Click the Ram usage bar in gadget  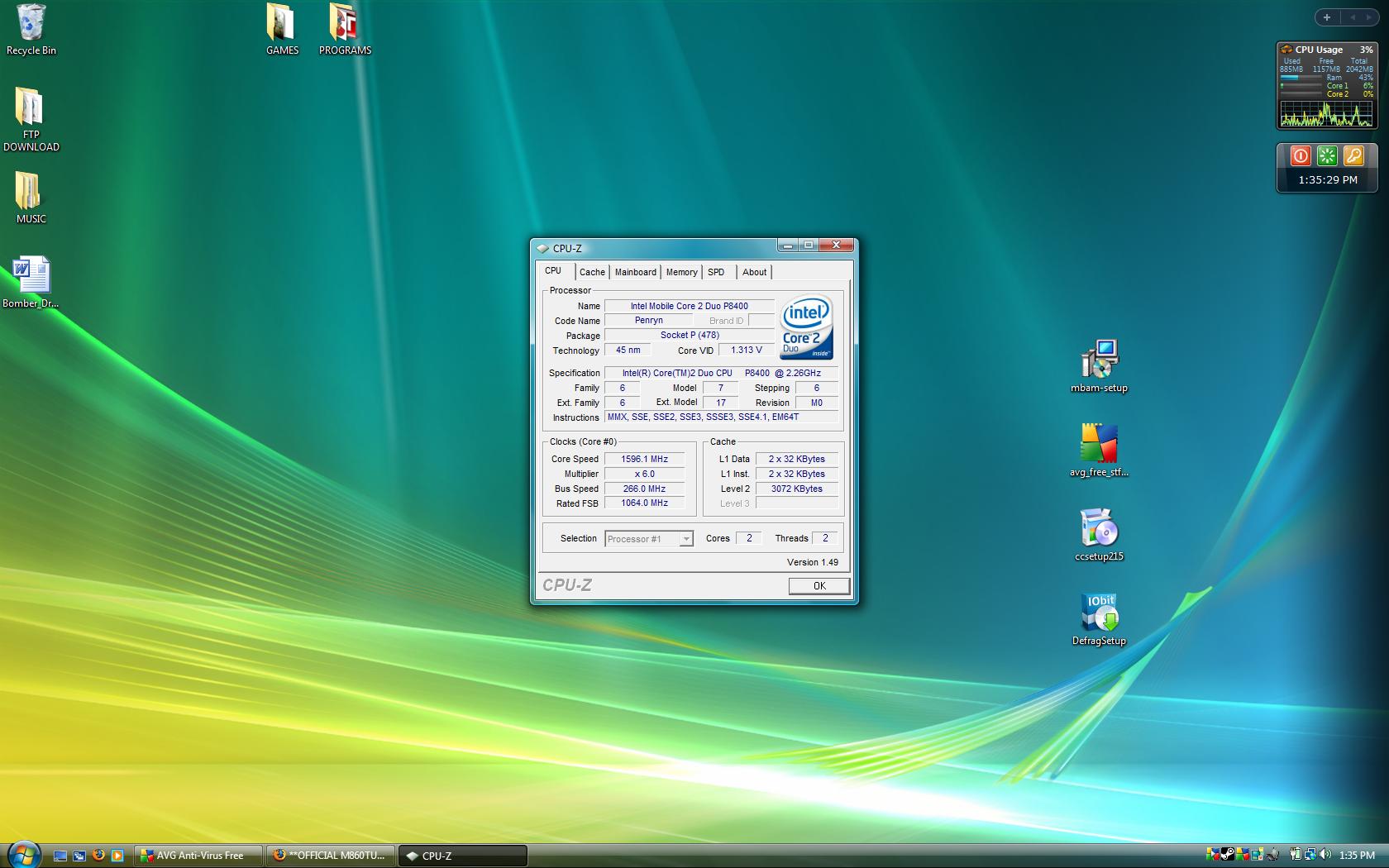(x=1302, y=78)
